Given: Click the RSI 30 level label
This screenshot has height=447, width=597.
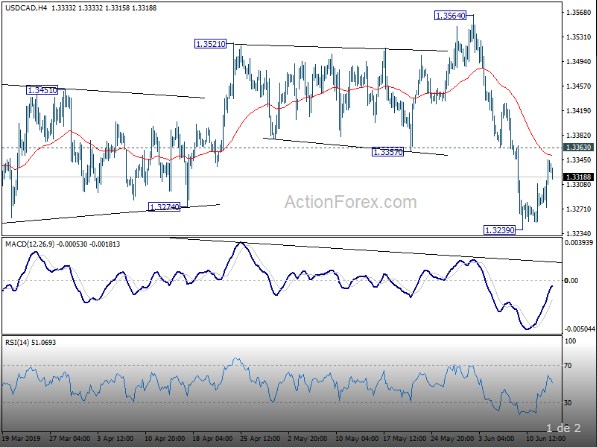Looking at the screenshot, I should click(568, 402).
